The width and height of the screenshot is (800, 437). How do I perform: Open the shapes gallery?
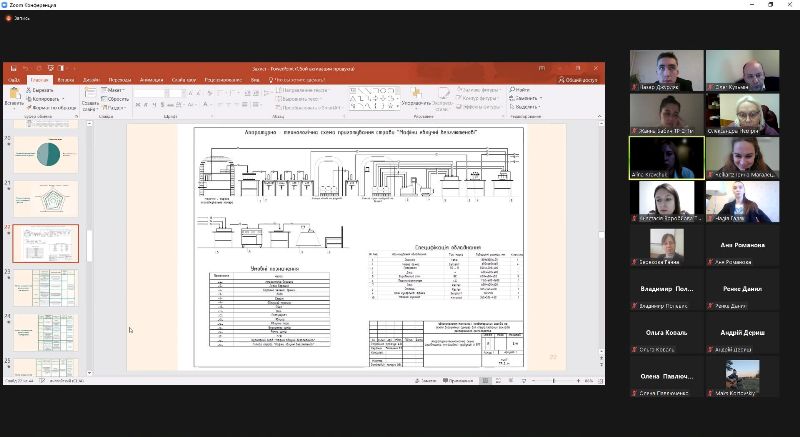[x=372, y=98]
